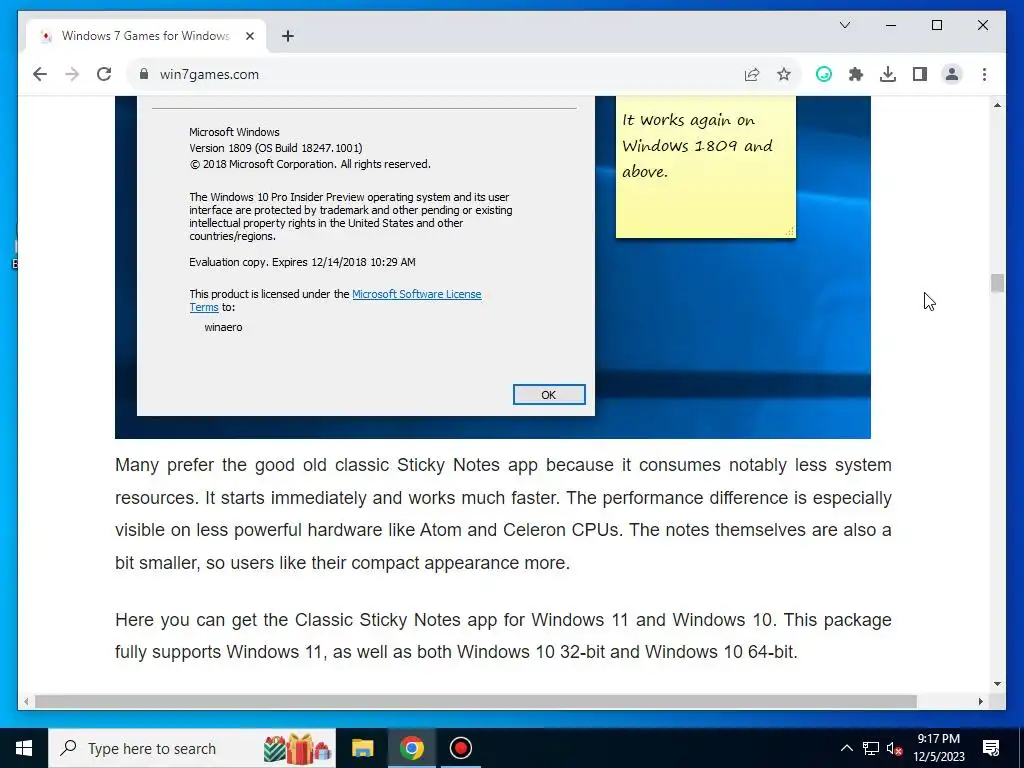
Task: Click the forward navigation arrow
Action: coord(72,74)
